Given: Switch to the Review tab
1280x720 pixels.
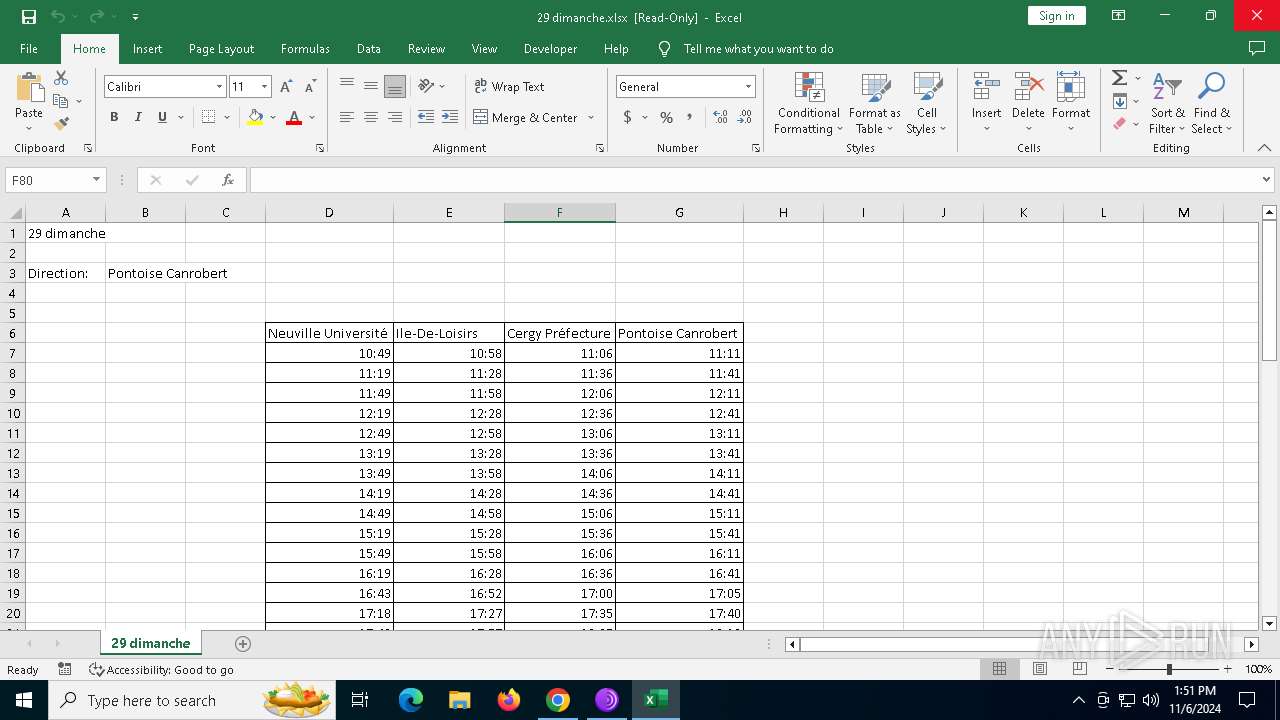Looking at the screenshot, I should click(x=426, y=48).
